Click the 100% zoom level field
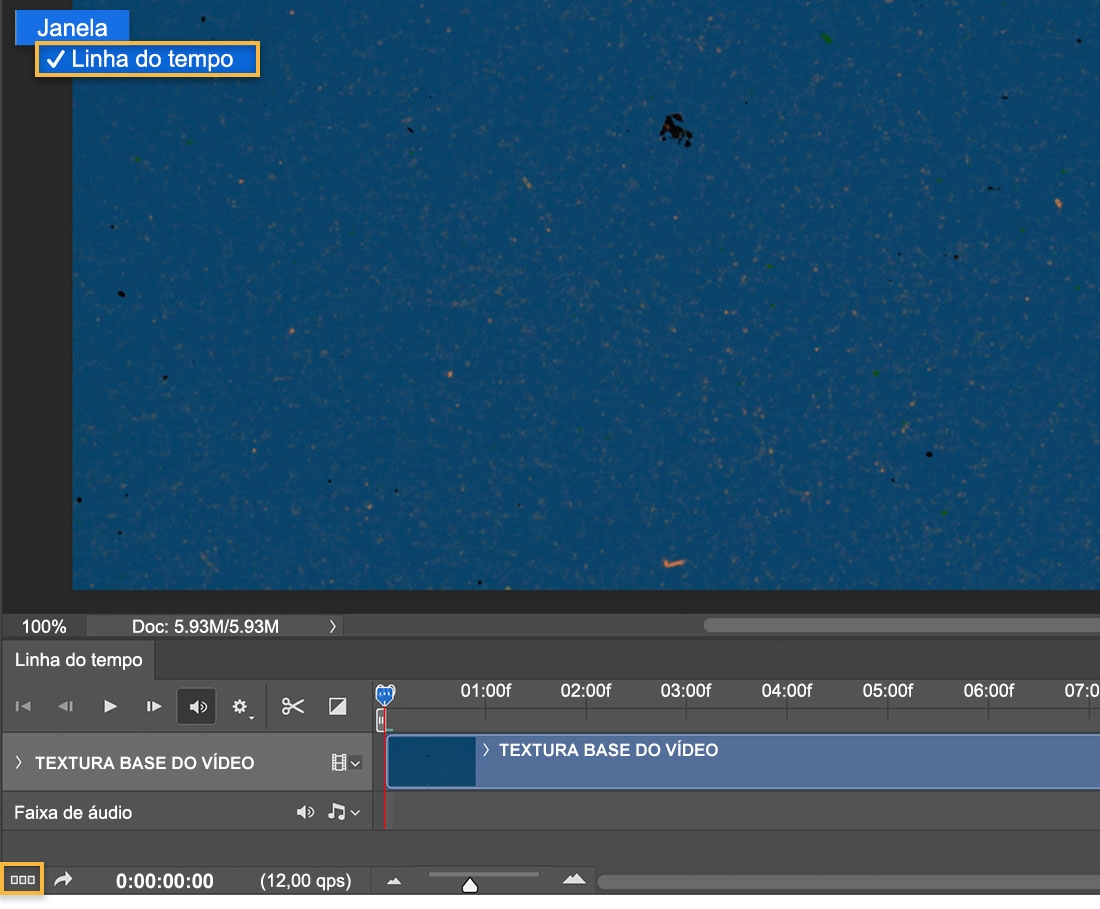 pos(44,626)
